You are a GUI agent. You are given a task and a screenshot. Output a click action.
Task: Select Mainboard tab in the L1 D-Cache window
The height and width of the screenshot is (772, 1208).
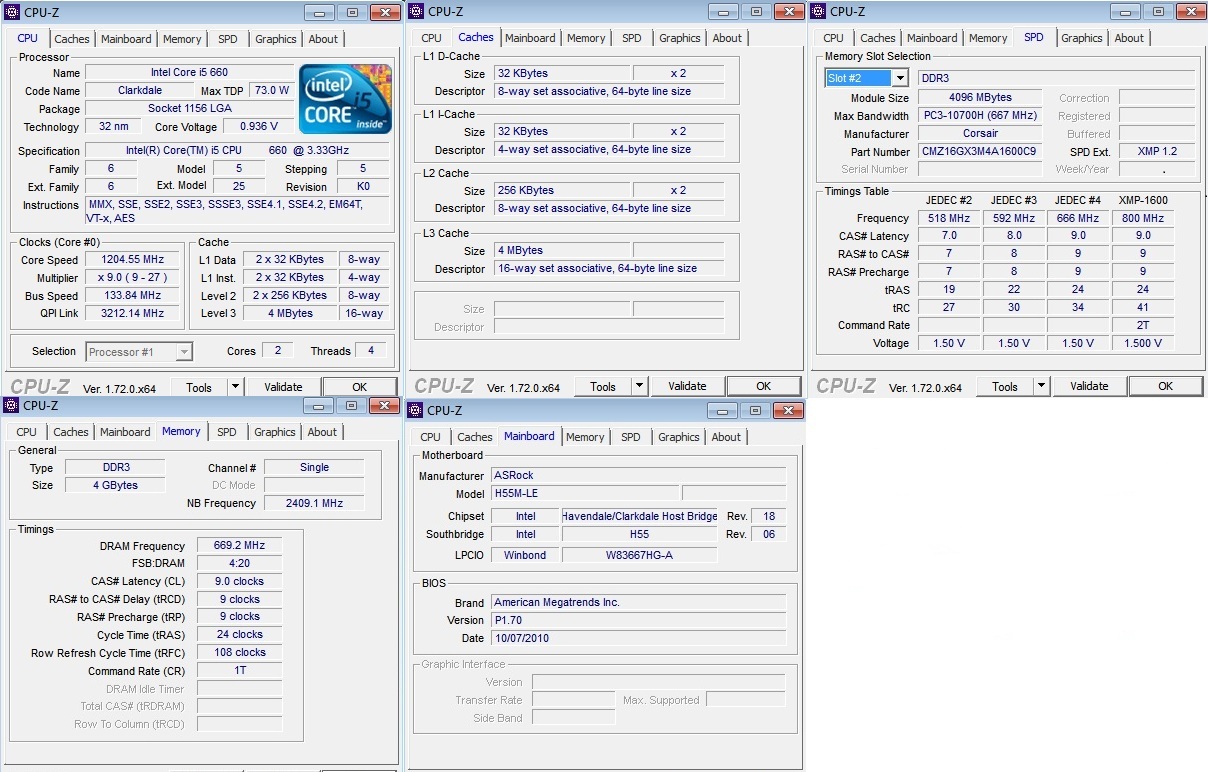click(x=530, y=38)
